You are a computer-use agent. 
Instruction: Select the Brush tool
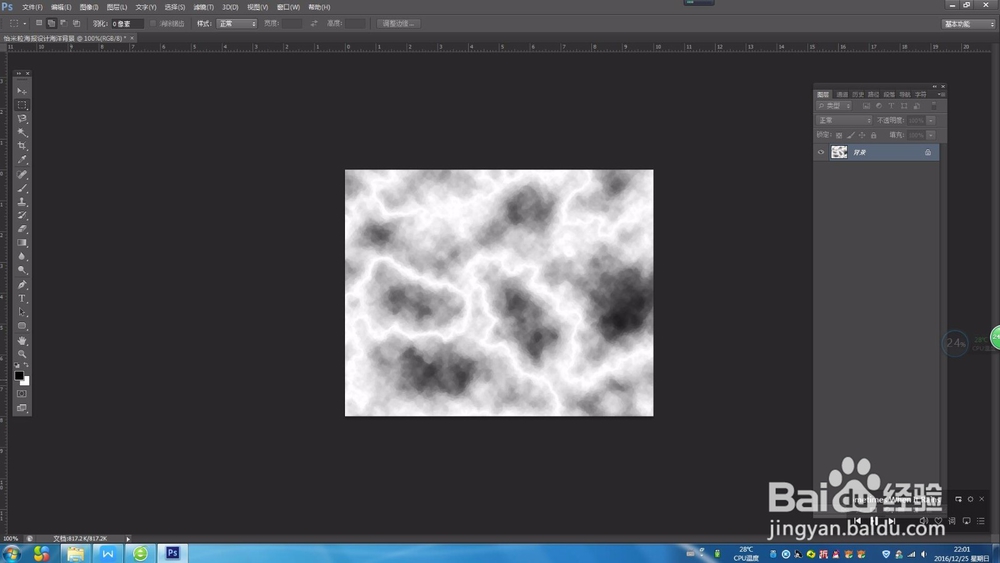tap(22, 188)
